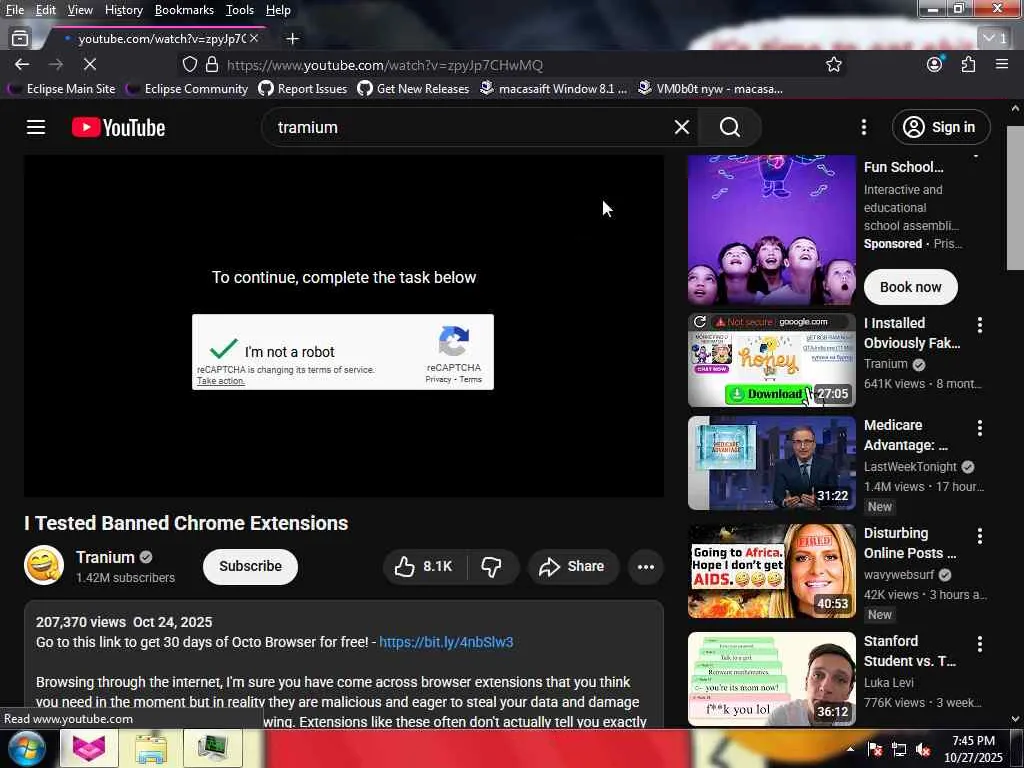Click the page scrollbar down arrow
1024x768 pixels.
coord(1015,719)
